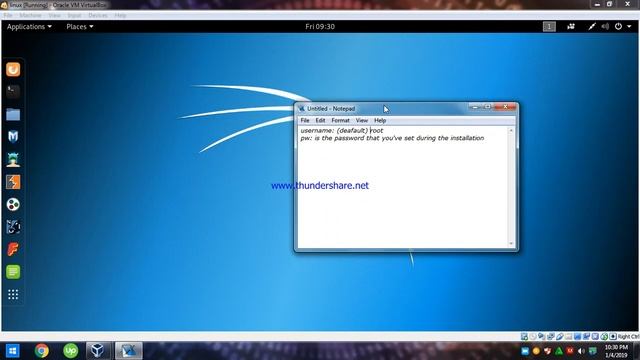Viewport: 640px width, 360px height.
Task: Open the Fri 09:30 clock calendar
Action: click(320, 27)
